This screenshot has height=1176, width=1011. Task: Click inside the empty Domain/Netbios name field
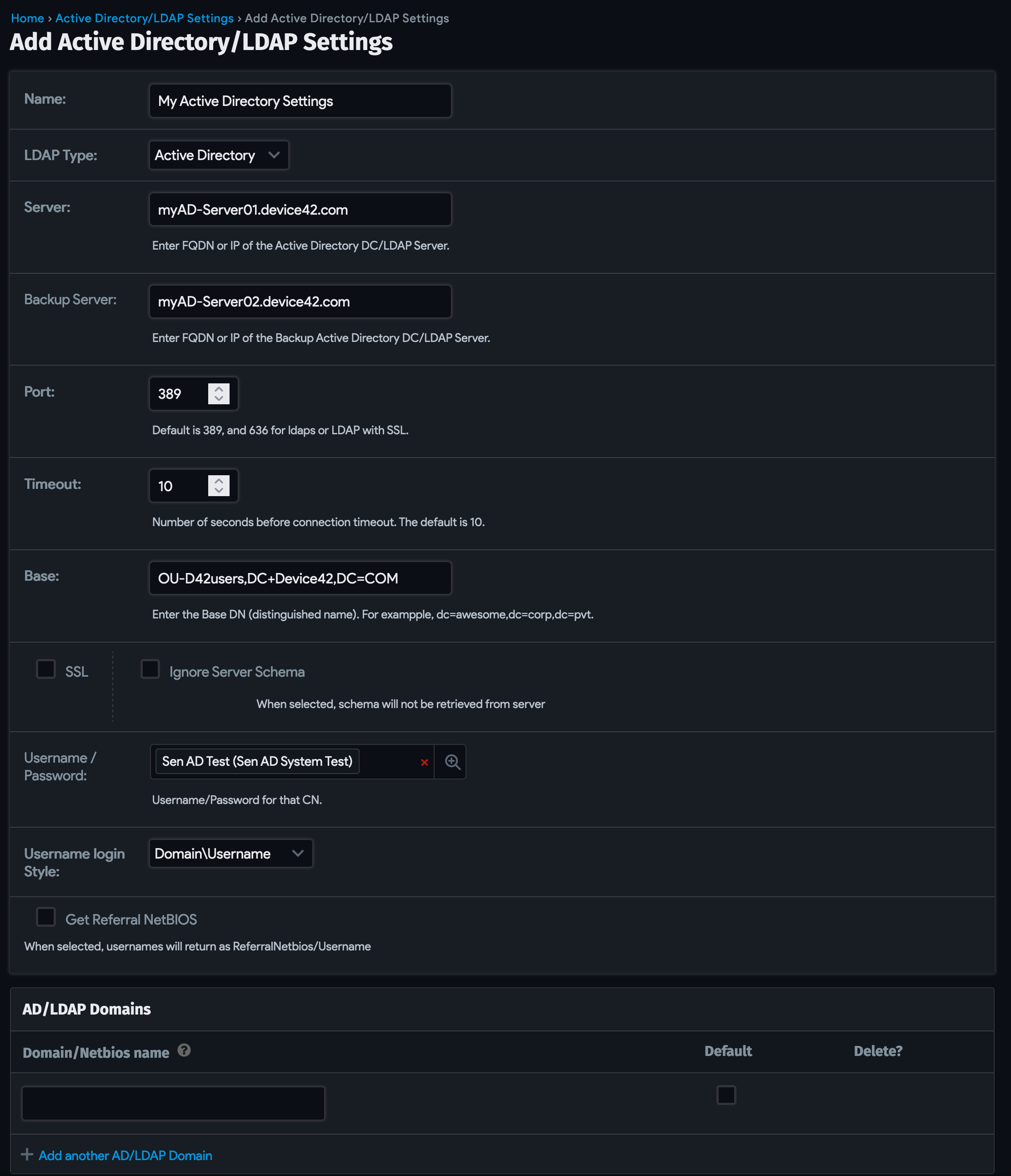click(x=172, y=1102)
